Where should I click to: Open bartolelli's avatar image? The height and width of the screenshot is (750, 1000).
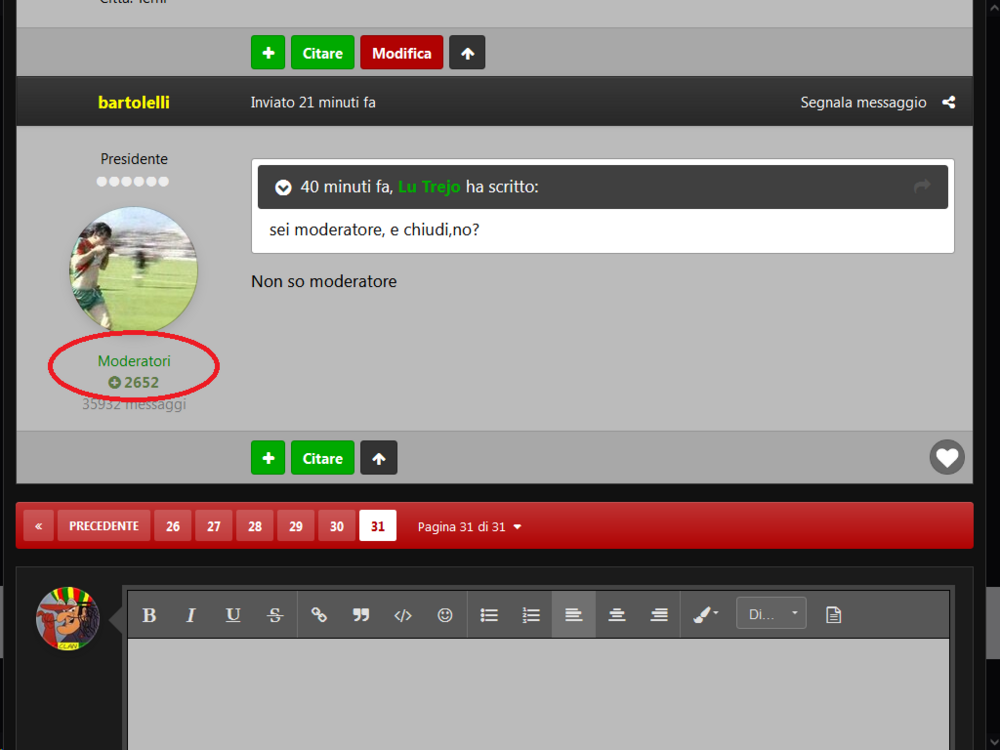coord(133,270)
